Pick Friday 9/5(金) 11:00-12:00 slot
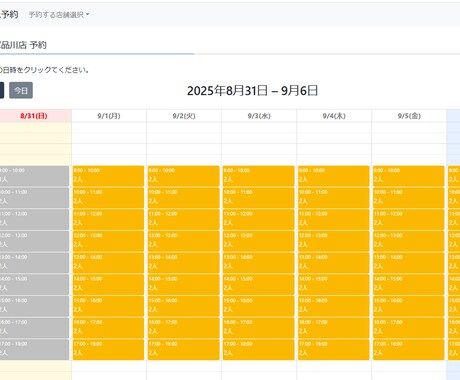 tap(409, 219)
